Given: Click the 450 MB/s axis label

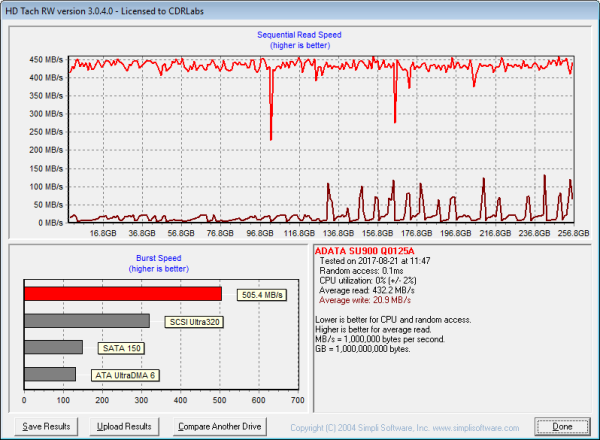Looking at the screenshot, I should 46,60.
